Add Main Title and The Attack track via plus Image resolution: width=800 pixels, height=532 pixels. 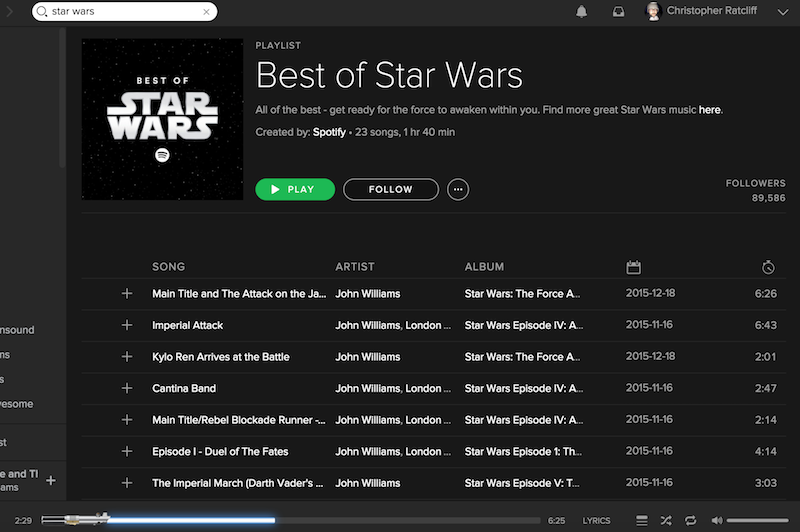click(127, 293)
